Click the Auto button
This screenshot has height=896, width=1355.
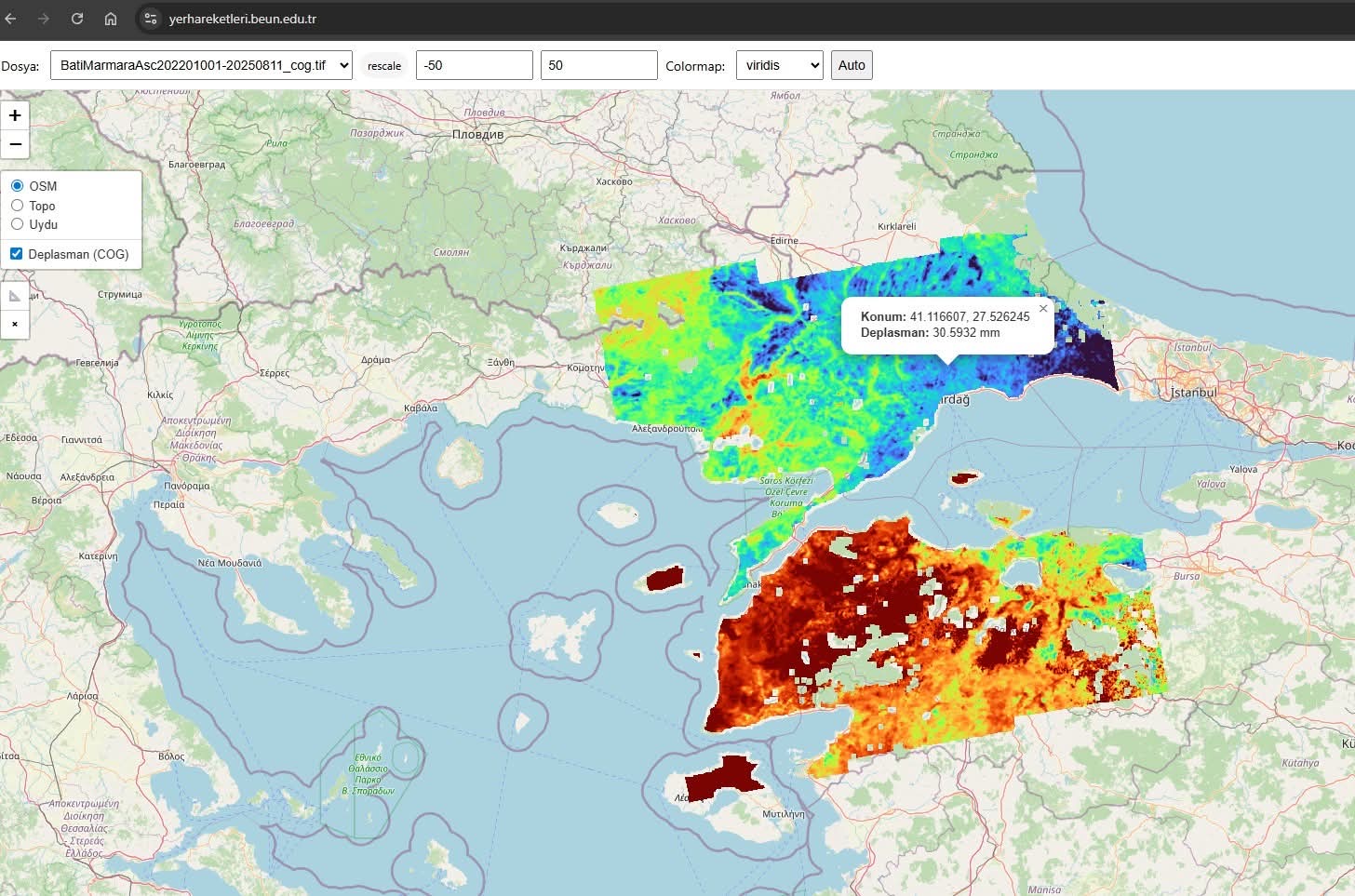tap(851, 65)
